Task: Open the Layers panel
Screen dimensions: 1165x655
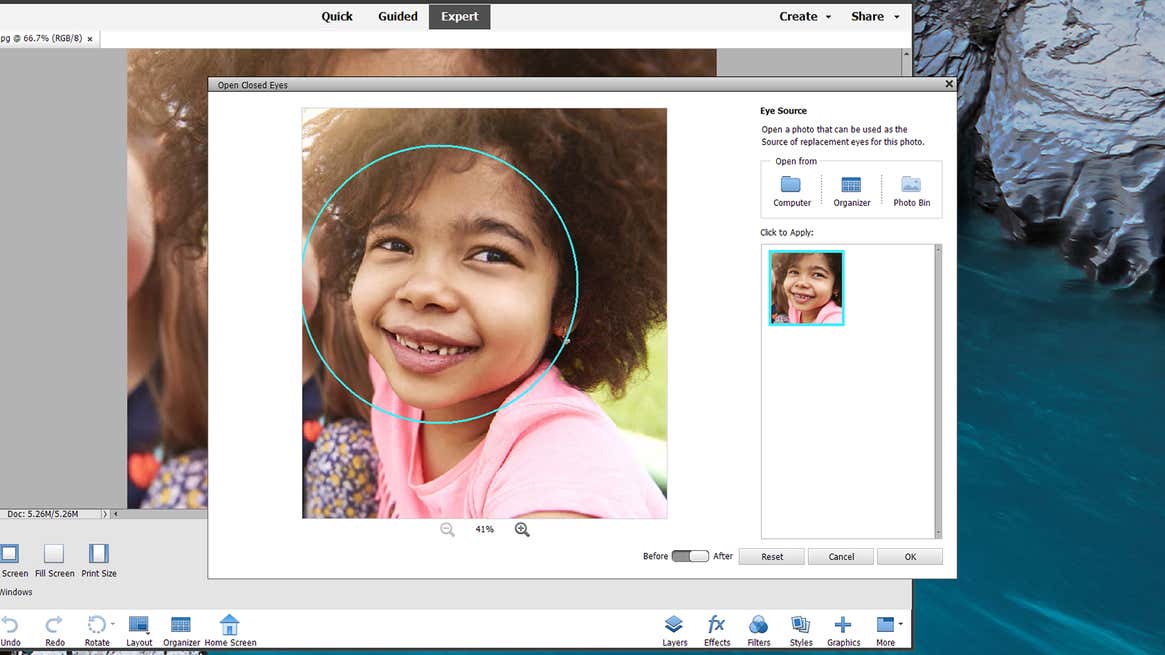Action: click(x=674, y=630)
